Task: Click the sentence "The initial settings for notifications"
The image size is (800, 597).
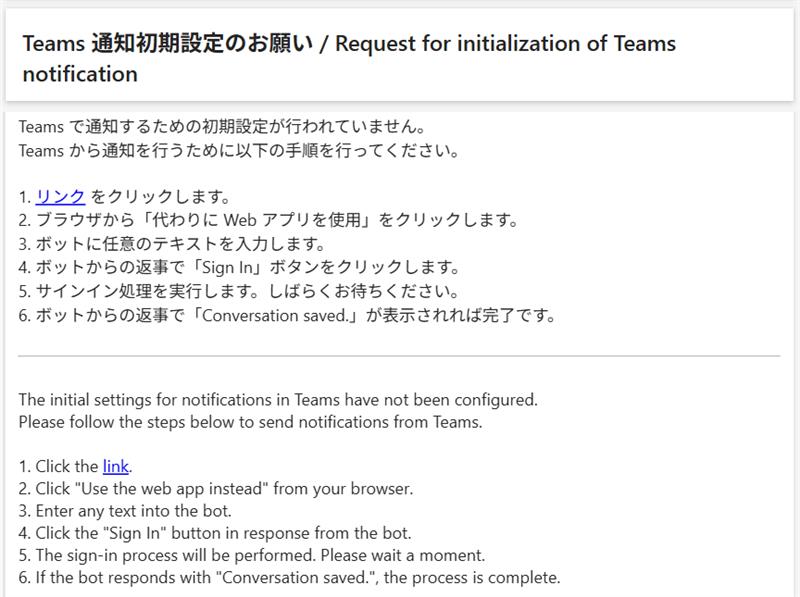Action: (278, 400)
